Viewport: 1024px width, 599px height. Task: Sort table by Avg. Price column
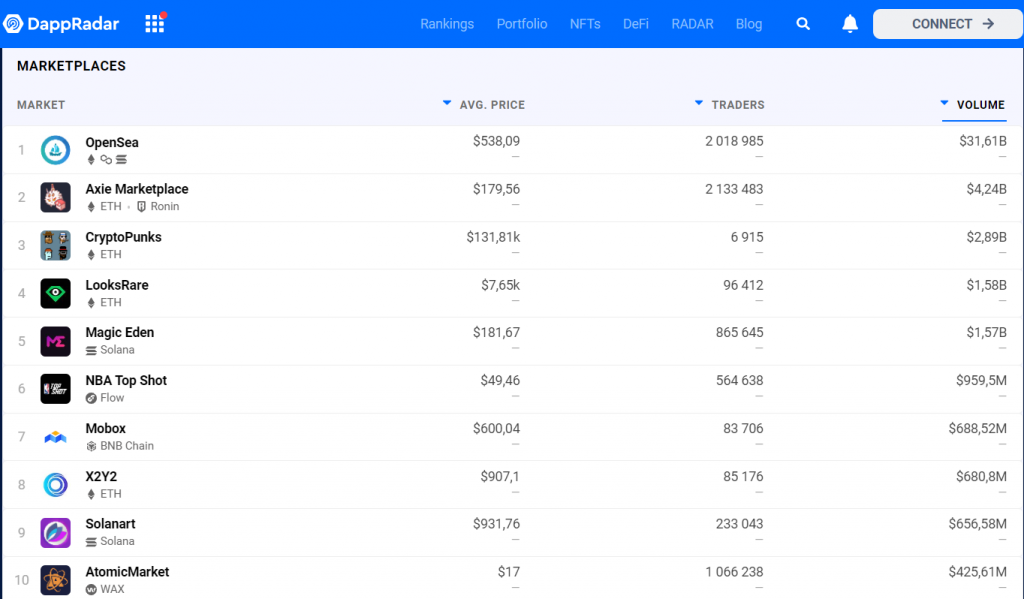tap(491, 105)
